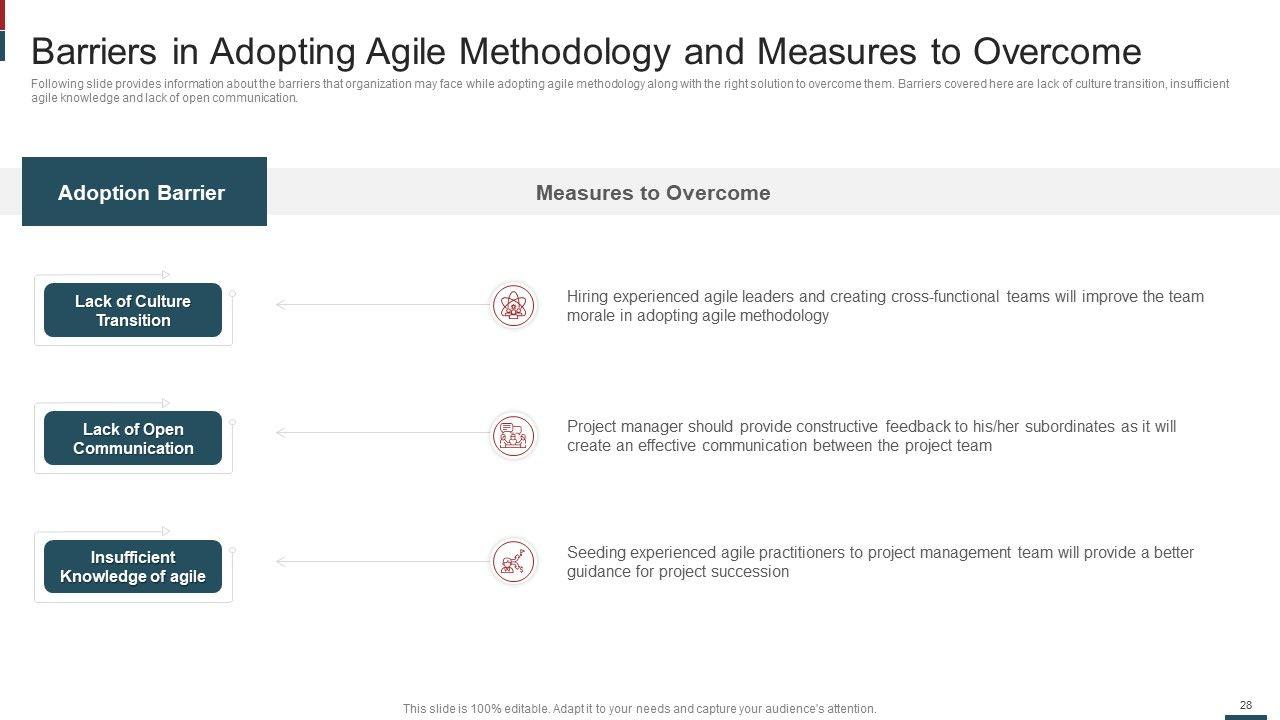Click the small triangle above Insufficient Knowledge of agile
The image size is (1280, 720).
(x=166, y=531)
